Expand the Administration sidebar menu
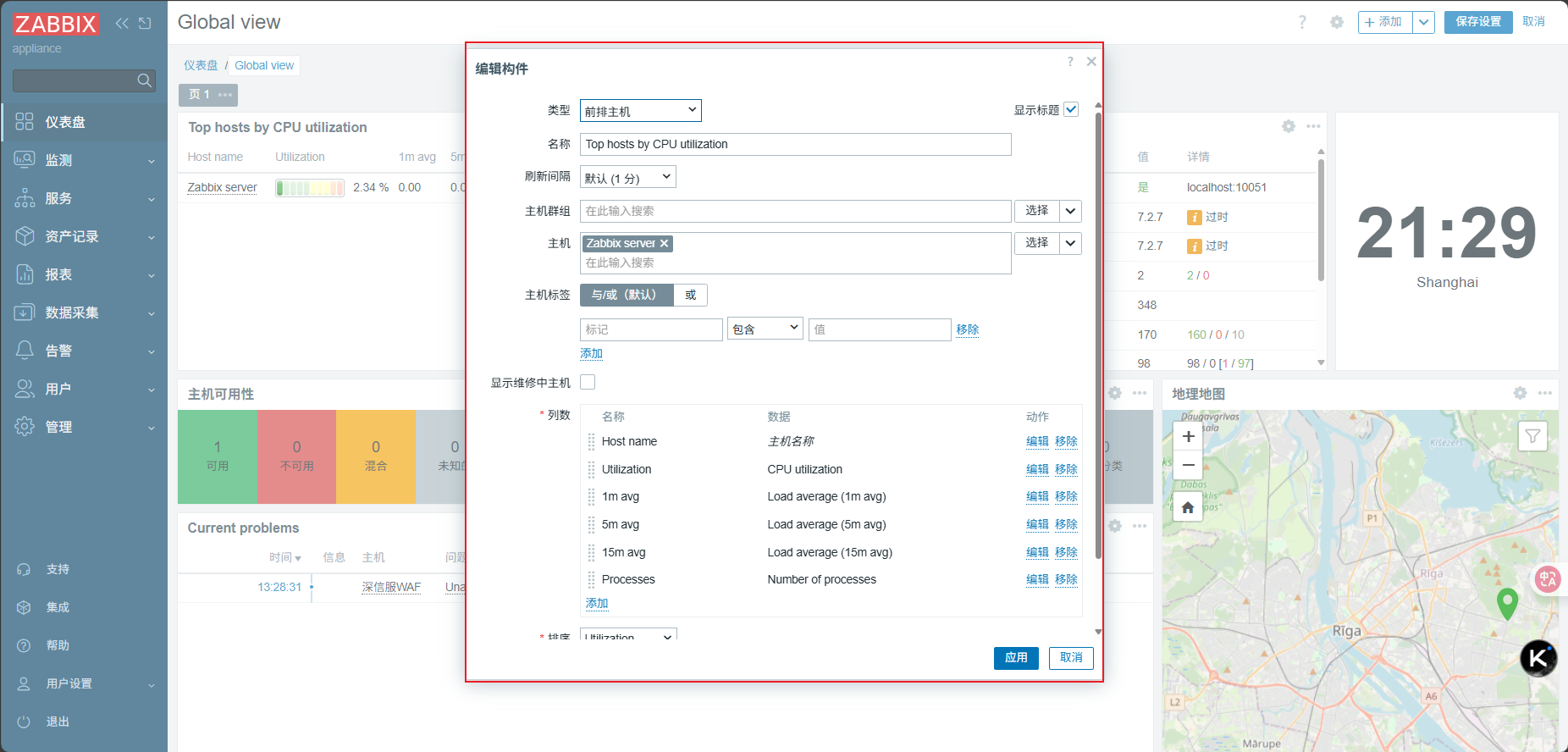The image size is (1568, 752). click(85, 427)
